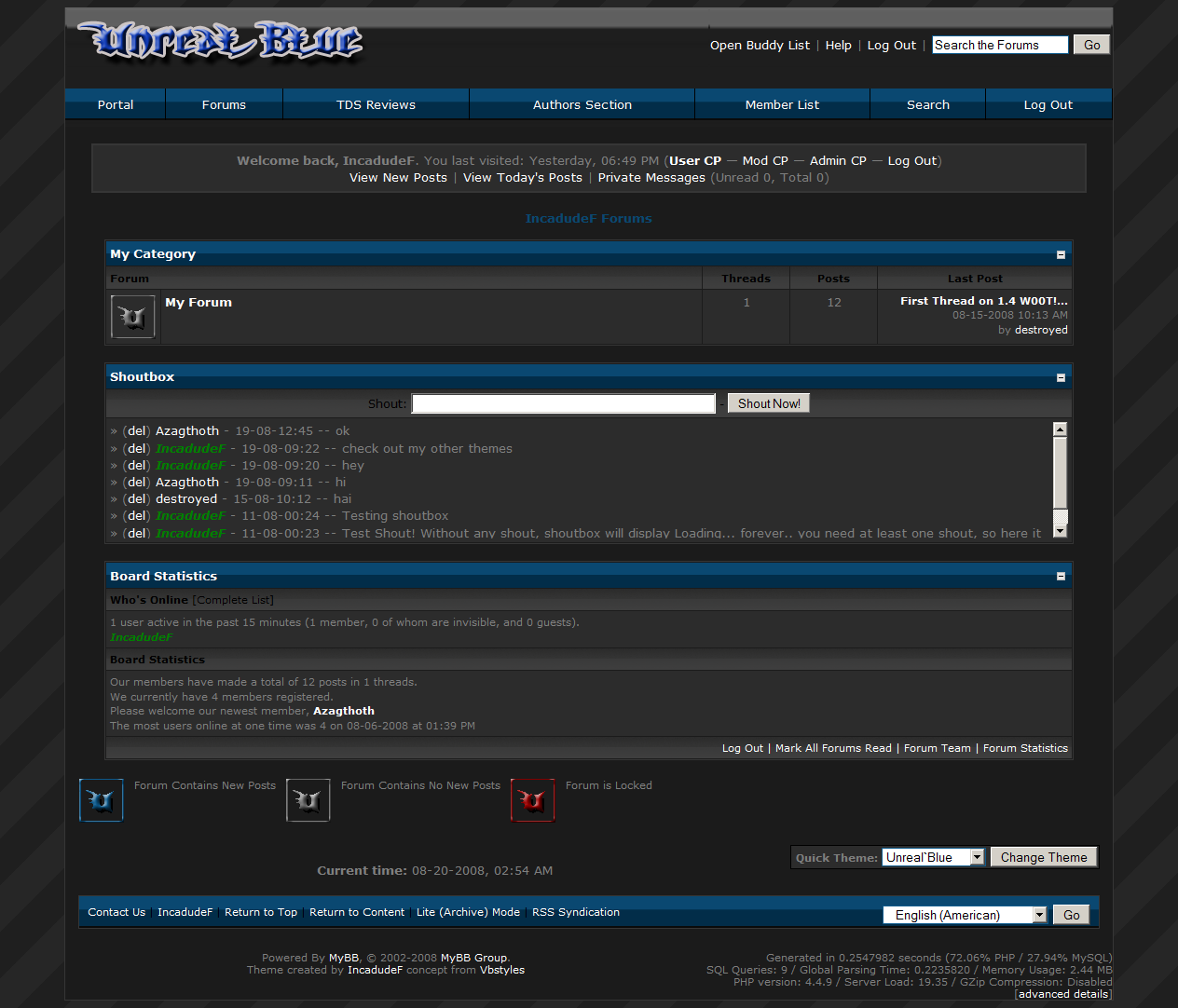
Task: Click Log Out in the navigation bar
Action: point(1048,104)
